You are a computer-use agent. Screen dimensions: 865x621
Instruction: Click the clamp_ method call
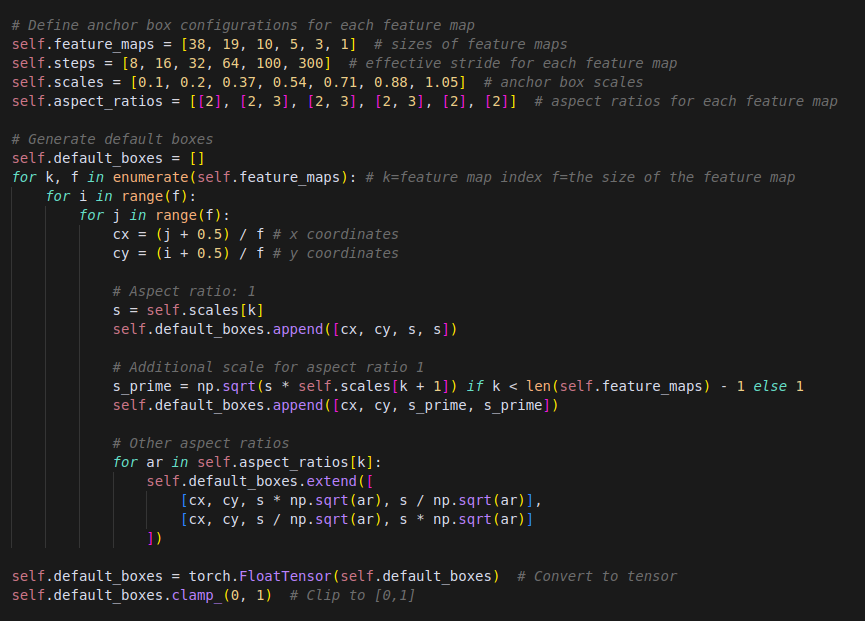(x=193, y=596)
